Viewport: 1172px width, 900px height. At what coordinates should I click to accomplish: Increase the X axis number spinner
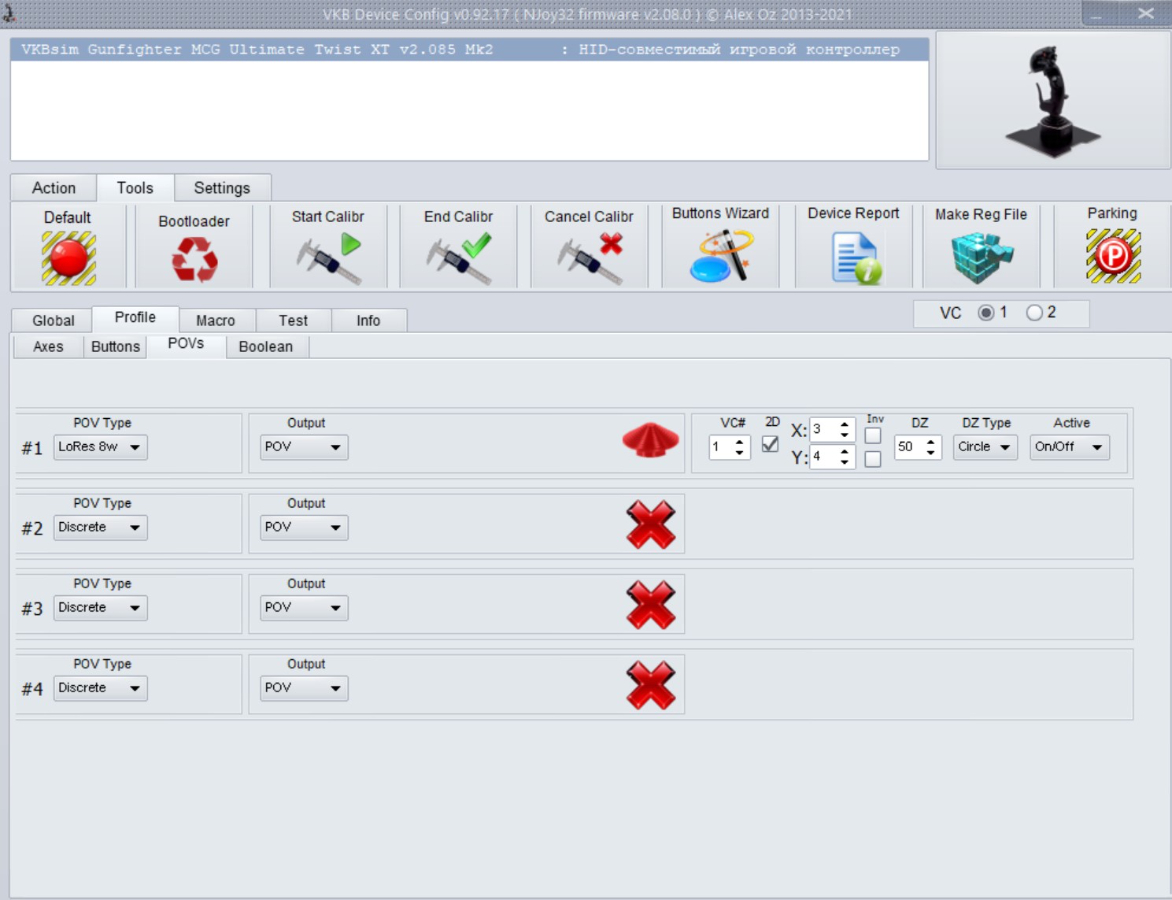pos(845,425)
